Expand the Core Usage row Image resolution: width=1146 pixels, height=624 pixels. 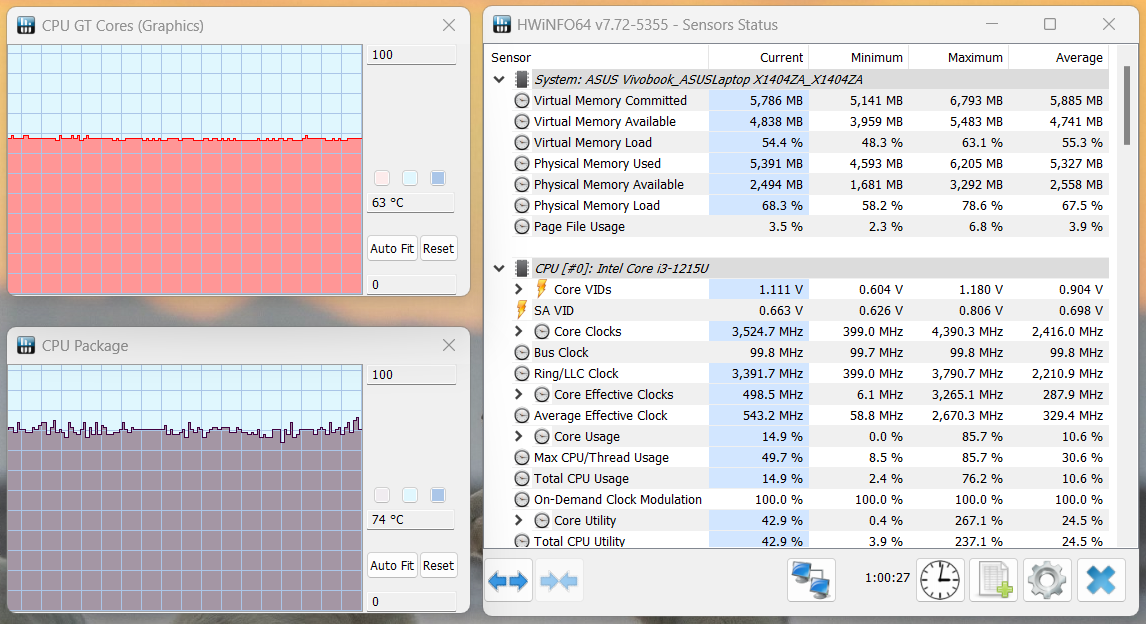pyautogui.click(x=518, y=437)
